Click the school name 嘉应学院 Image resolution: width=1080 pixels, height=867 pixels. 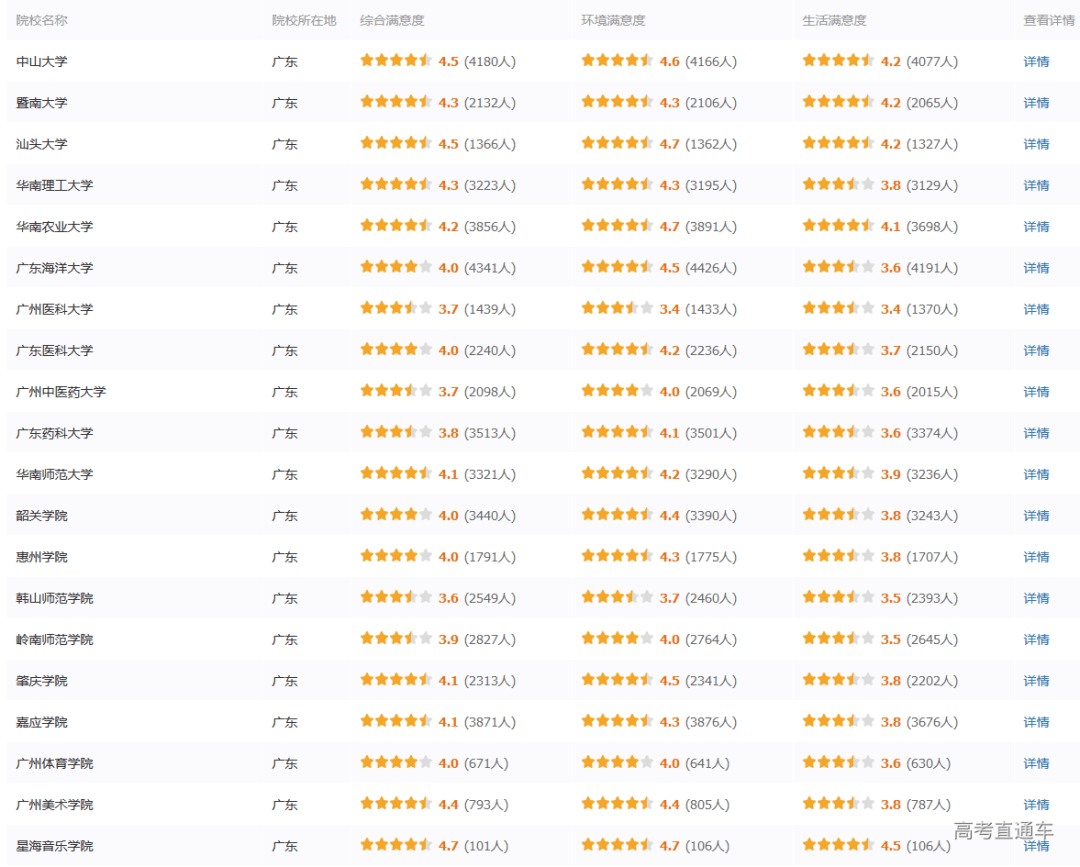point(42,722)
